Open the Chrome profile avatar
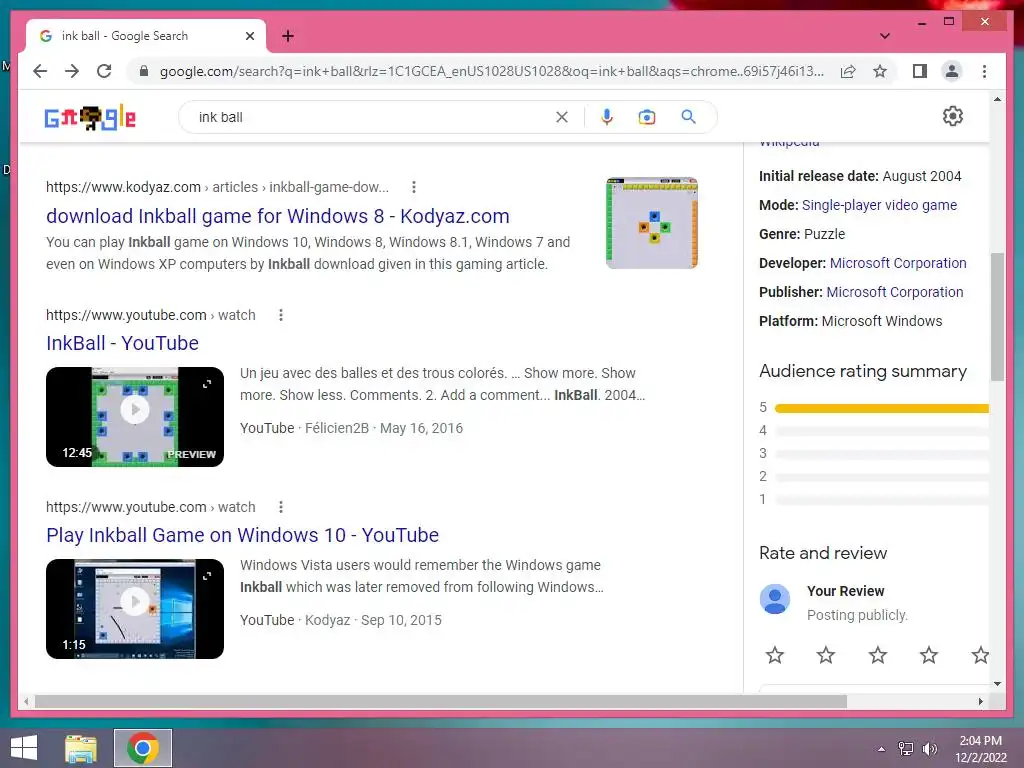Viewport: 1024px width, 768px height. click(x=952, y=71)
